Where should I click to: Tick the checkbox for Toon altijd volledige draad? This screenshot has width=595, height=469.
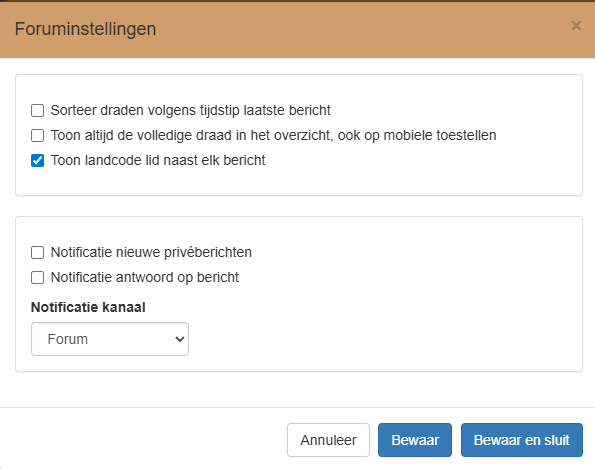tap(37, 135)
